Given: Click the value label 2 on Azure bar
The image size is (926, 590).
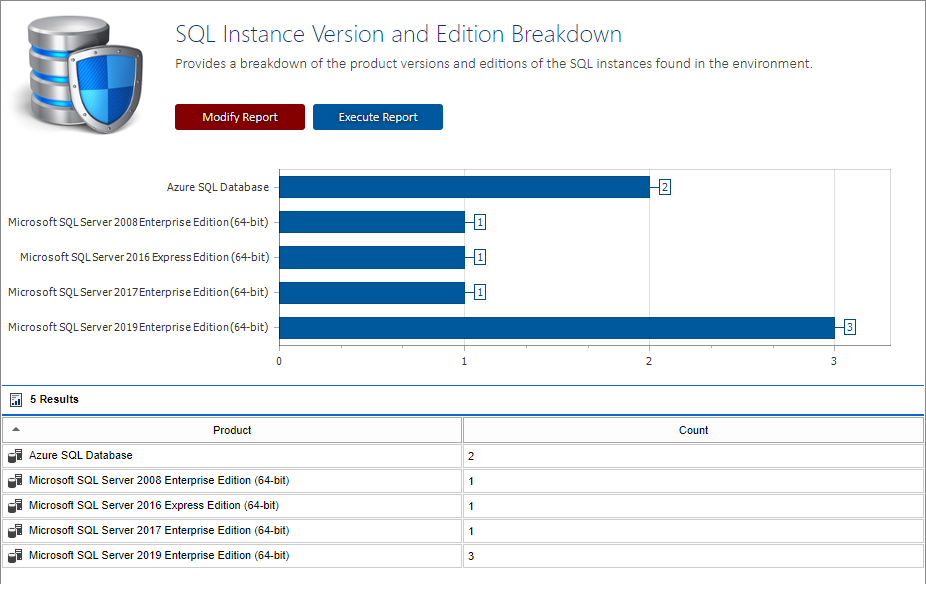Looking at the screenshot, I should 665,187.
